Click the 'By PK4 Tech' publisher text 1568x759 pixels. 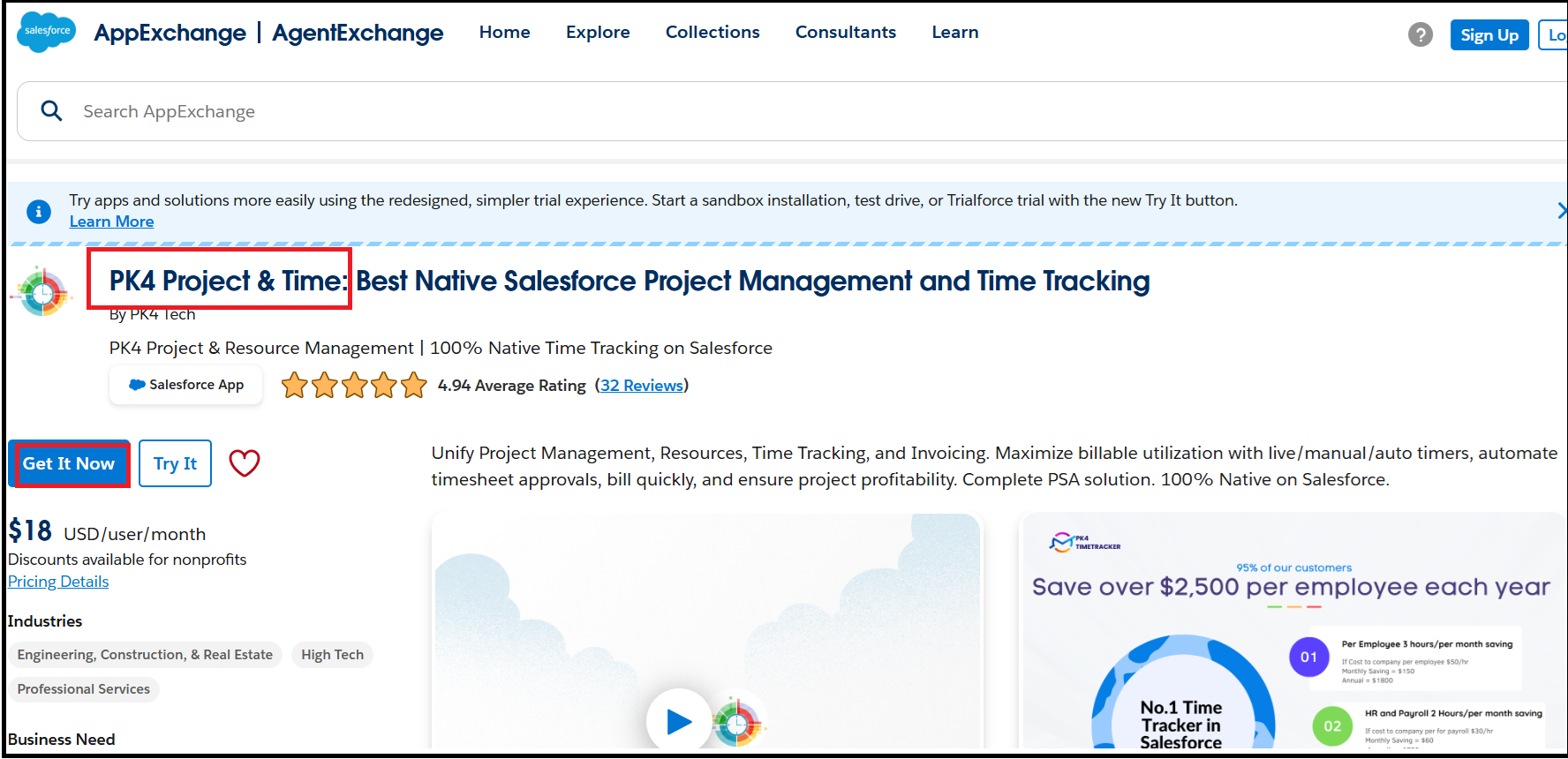coord(152,314)
